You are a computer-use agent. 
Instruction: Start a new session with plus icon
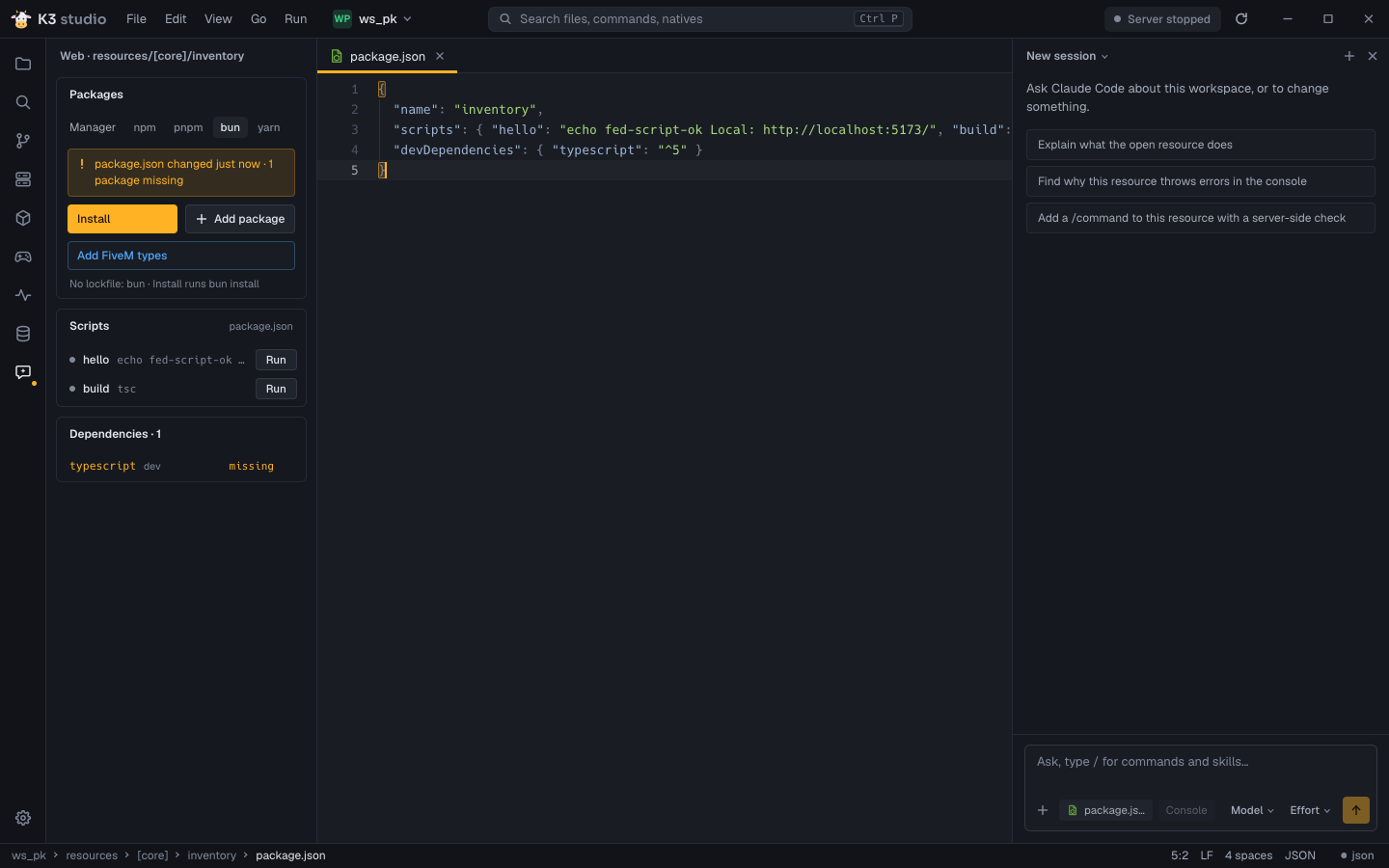[x=1349, y=56]
